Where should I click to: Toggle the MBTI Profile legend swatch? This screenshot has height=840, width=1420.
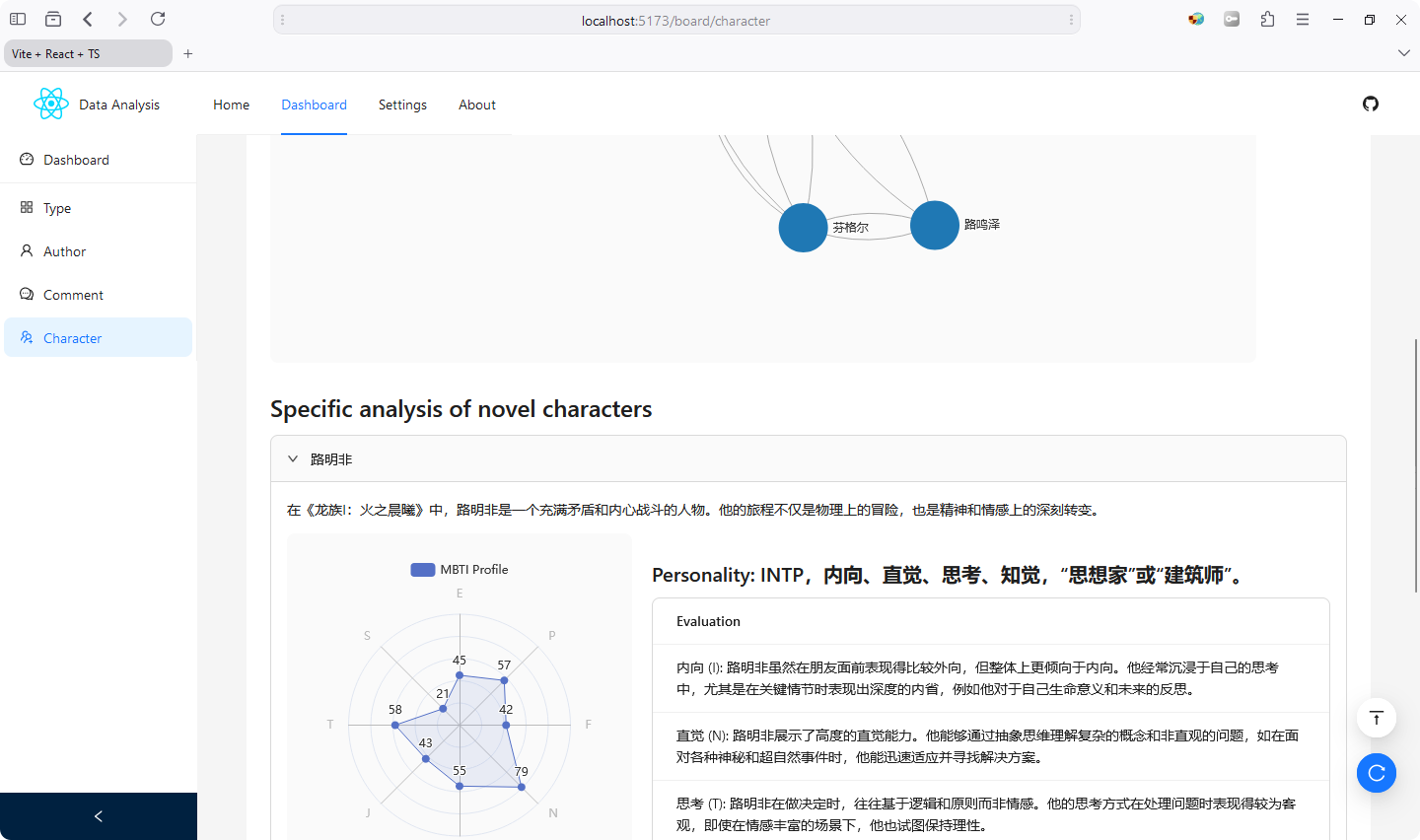tap(423, 569)
